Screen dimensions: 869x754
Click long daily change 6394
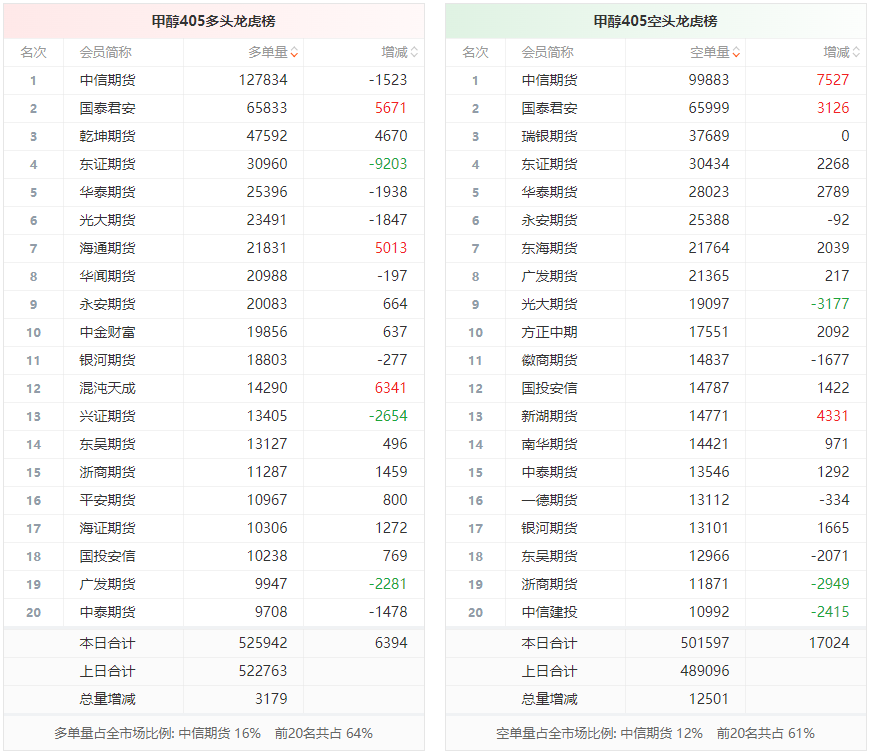(391, 643)
